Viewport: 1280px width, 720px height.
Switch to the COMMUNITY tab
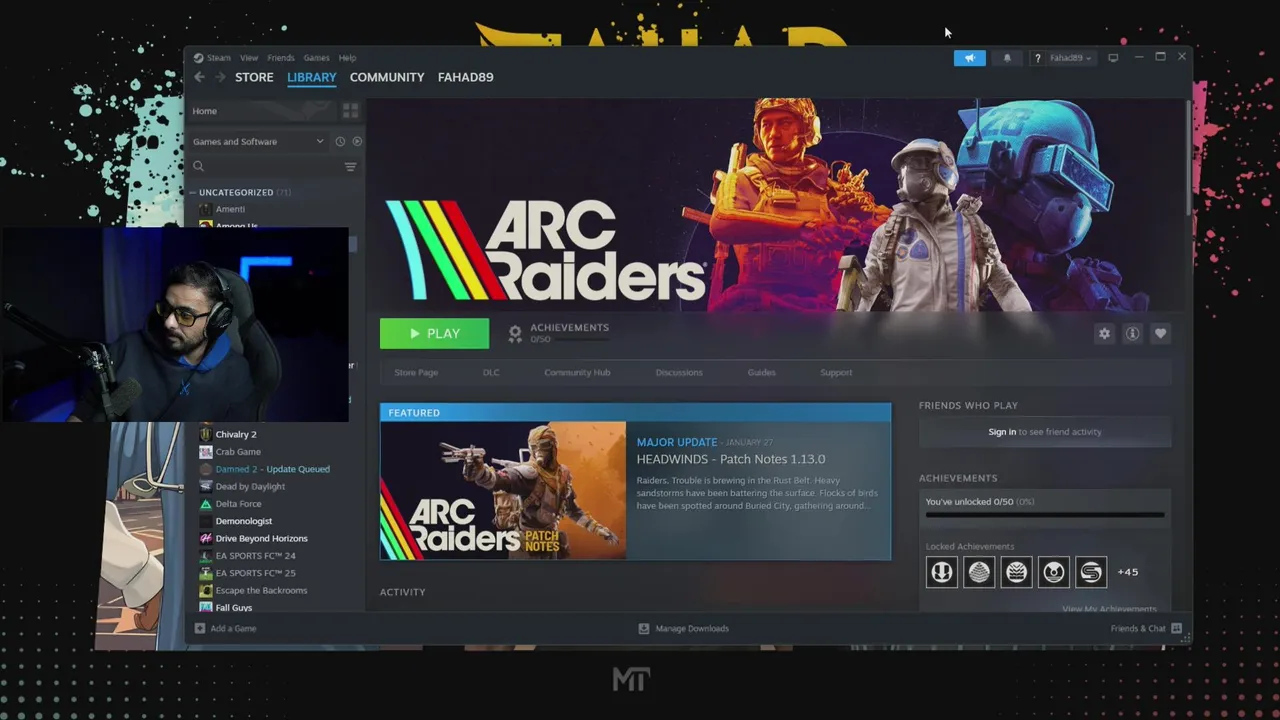tap(387, 77)
